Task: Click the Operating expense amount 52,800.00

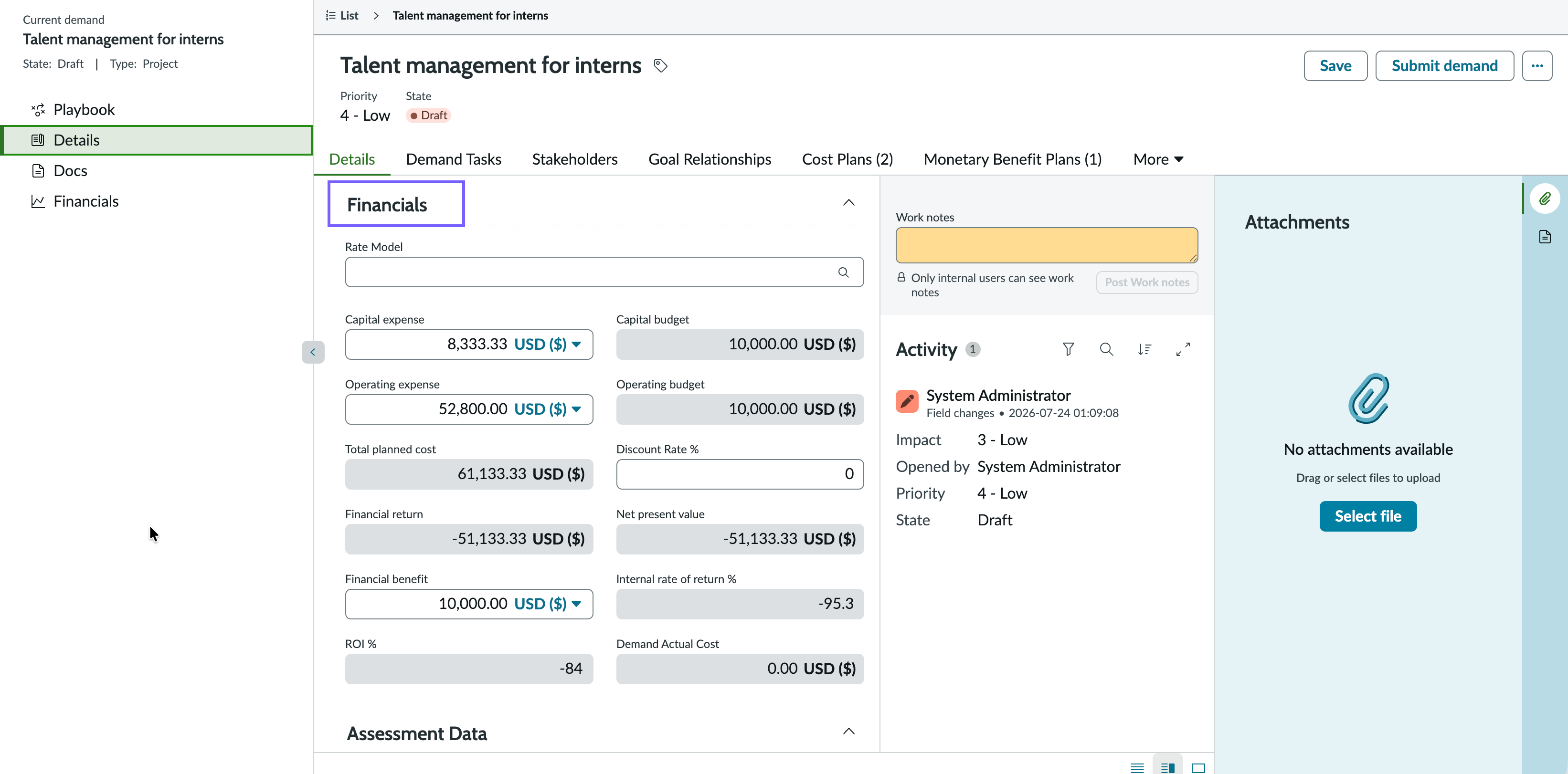Action: pyautogui.click(x=472, y=409)
